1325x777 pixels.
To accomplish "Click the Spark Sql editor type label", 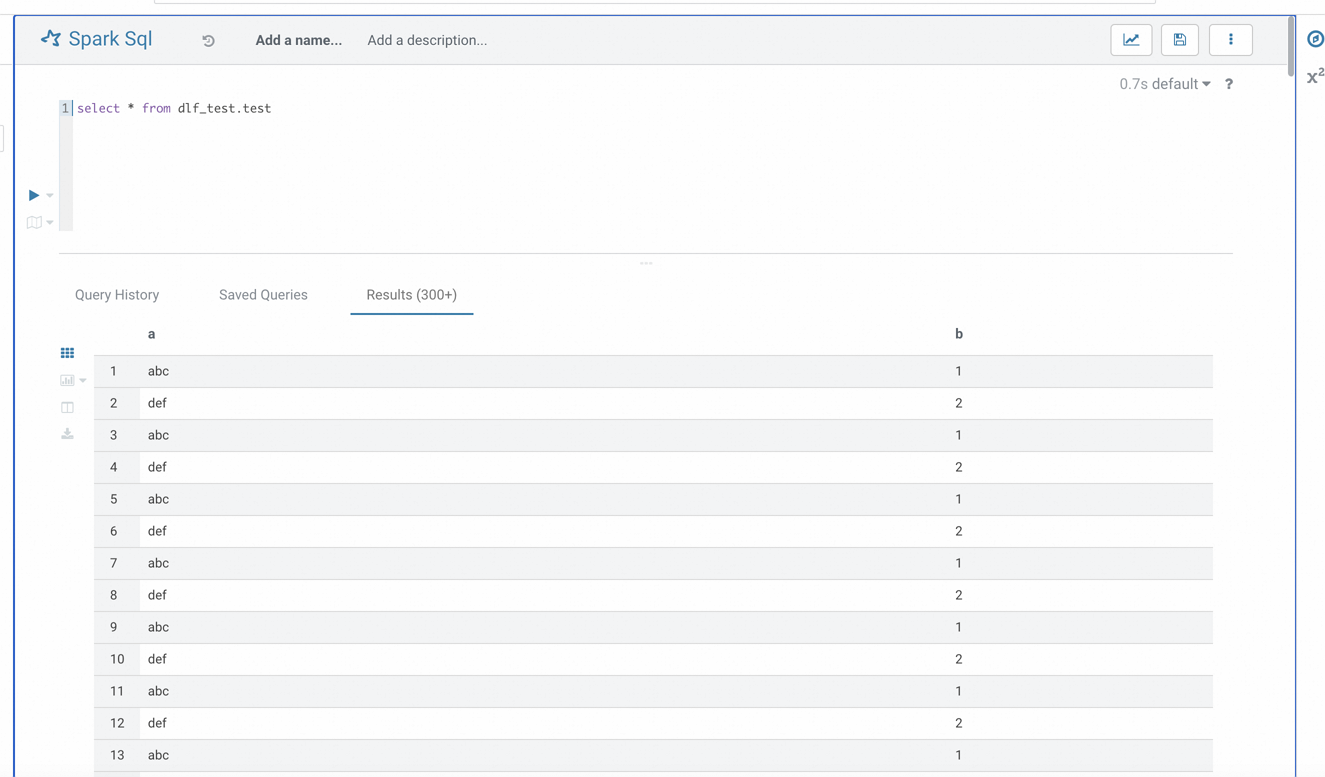I will tap(110, 39).
